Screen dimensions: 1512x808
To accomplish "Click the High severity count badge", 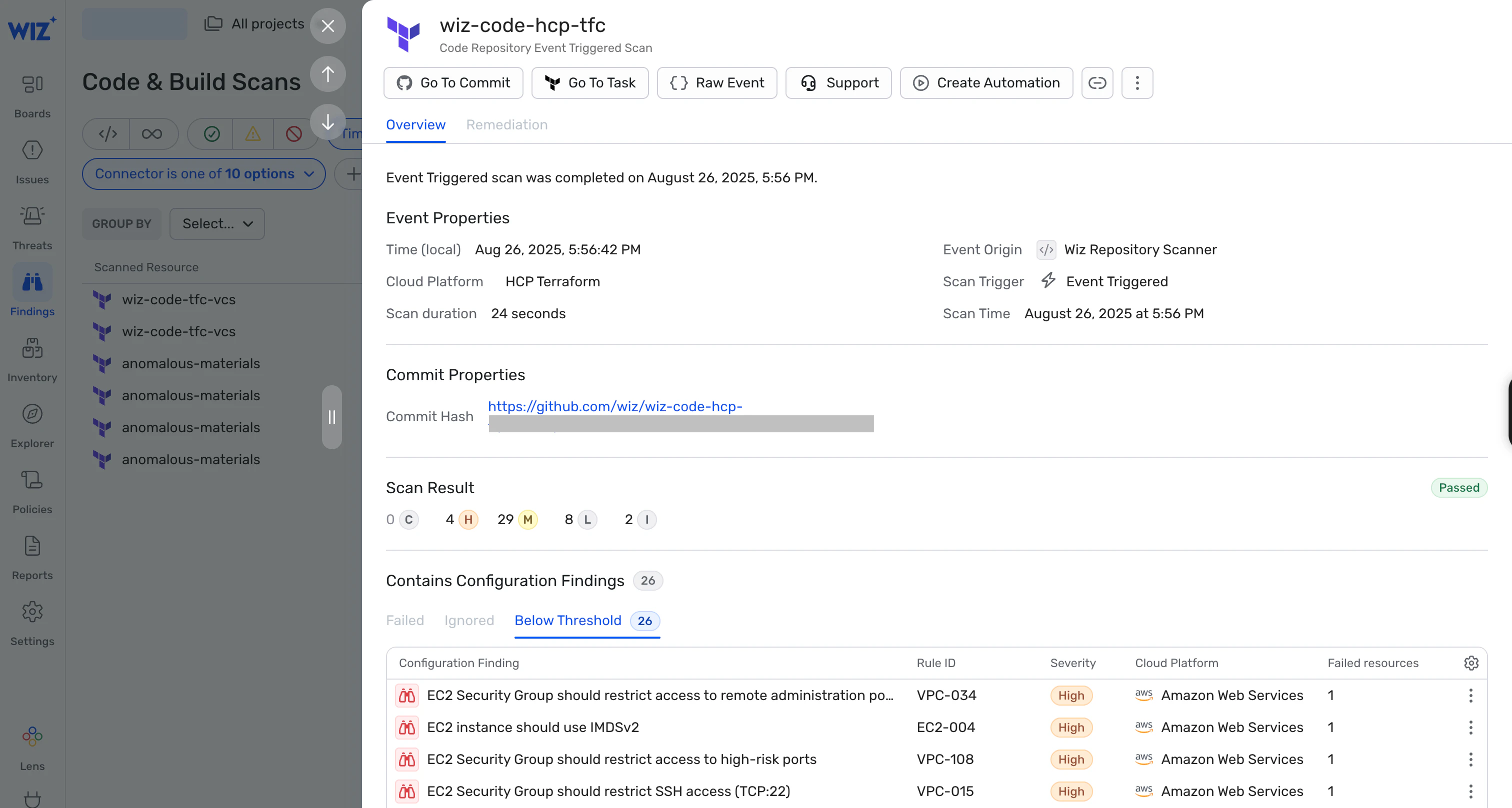I will coord(468,519).
